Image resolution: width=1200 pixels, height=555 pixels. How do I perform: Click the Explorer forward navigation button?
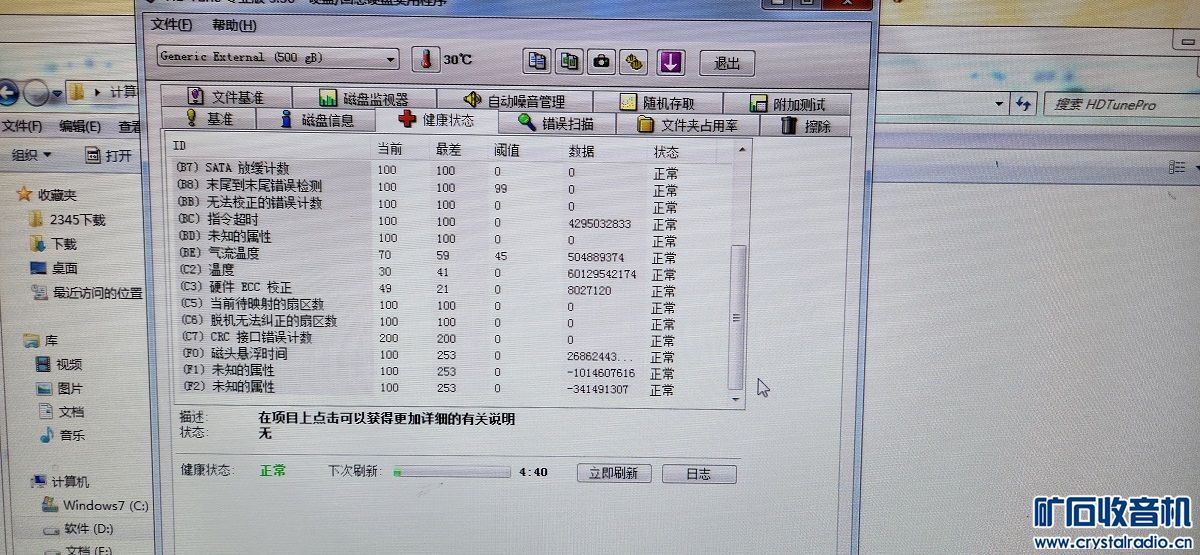pos(37,93)
